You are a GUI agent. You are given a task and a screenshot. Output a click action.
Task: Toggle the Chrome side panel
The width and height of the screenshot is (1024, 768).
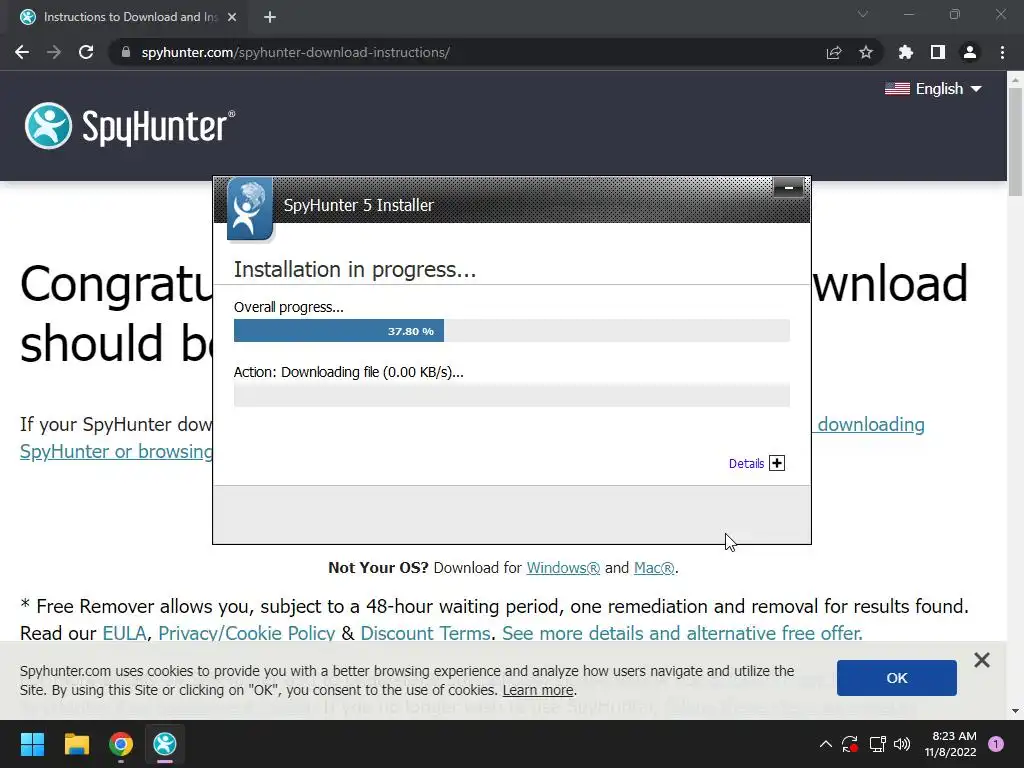pos(938,52)
